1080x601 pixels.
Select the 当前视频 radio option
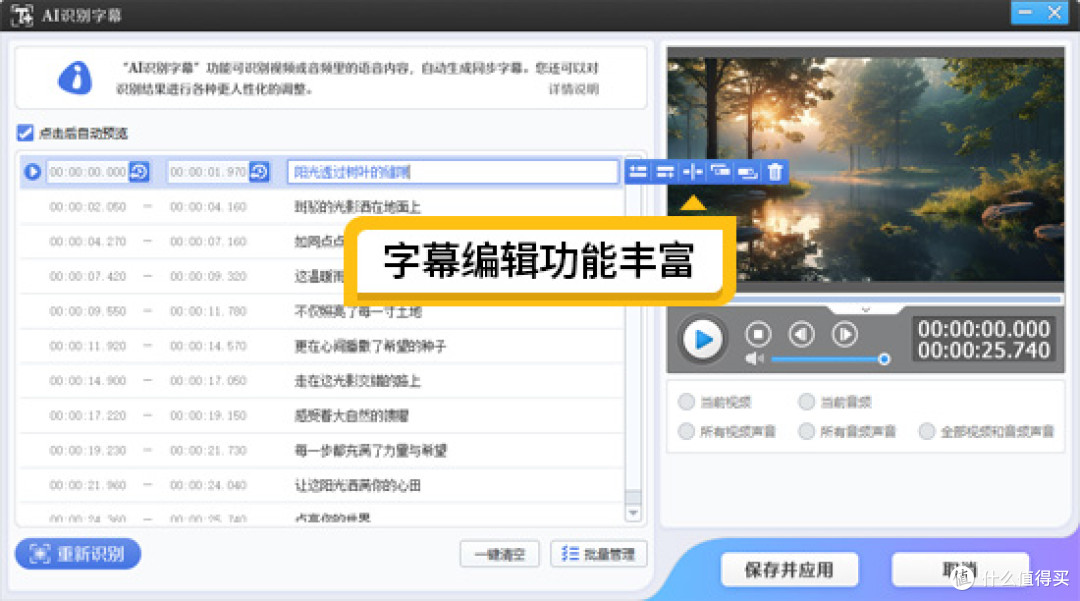tap(686, 402)
